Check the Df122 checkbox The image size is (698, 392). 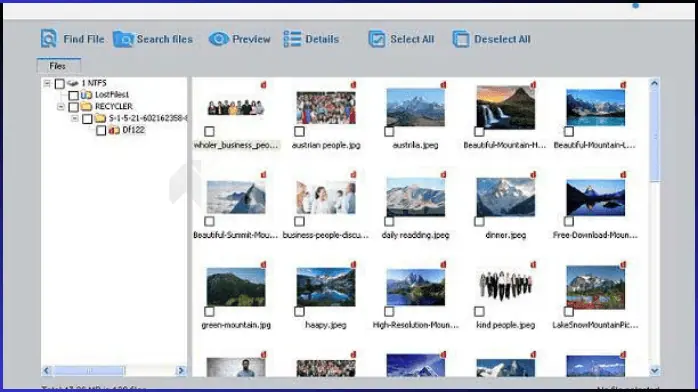pos(101,130)
